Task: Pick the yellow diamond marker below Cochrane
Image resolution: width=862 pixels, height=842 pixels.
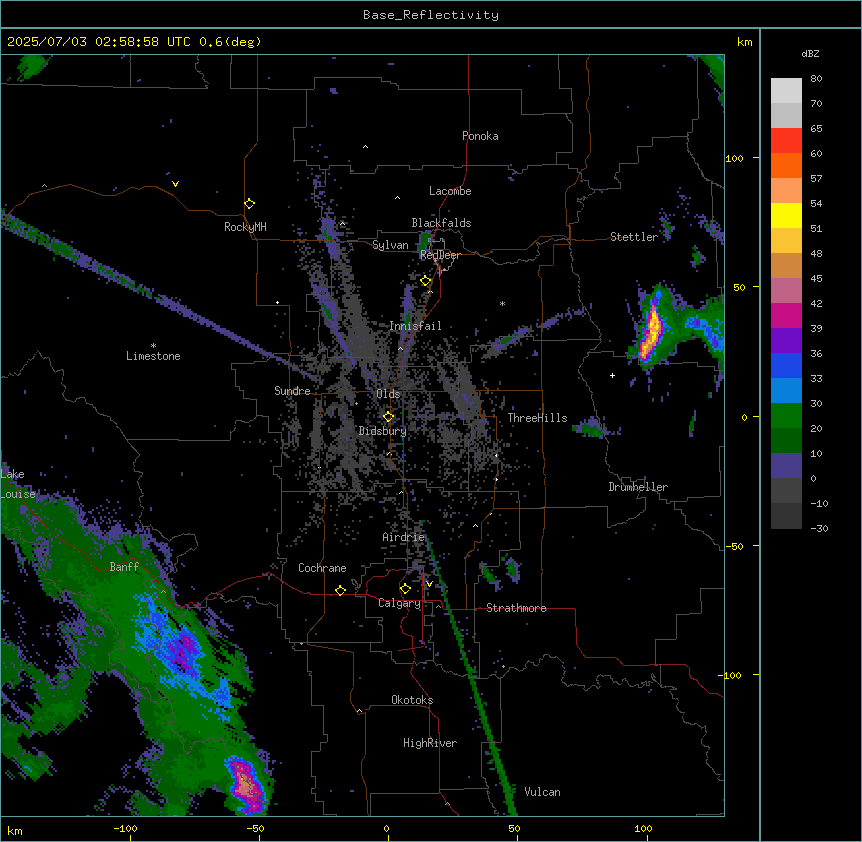Action: point(340,590)
